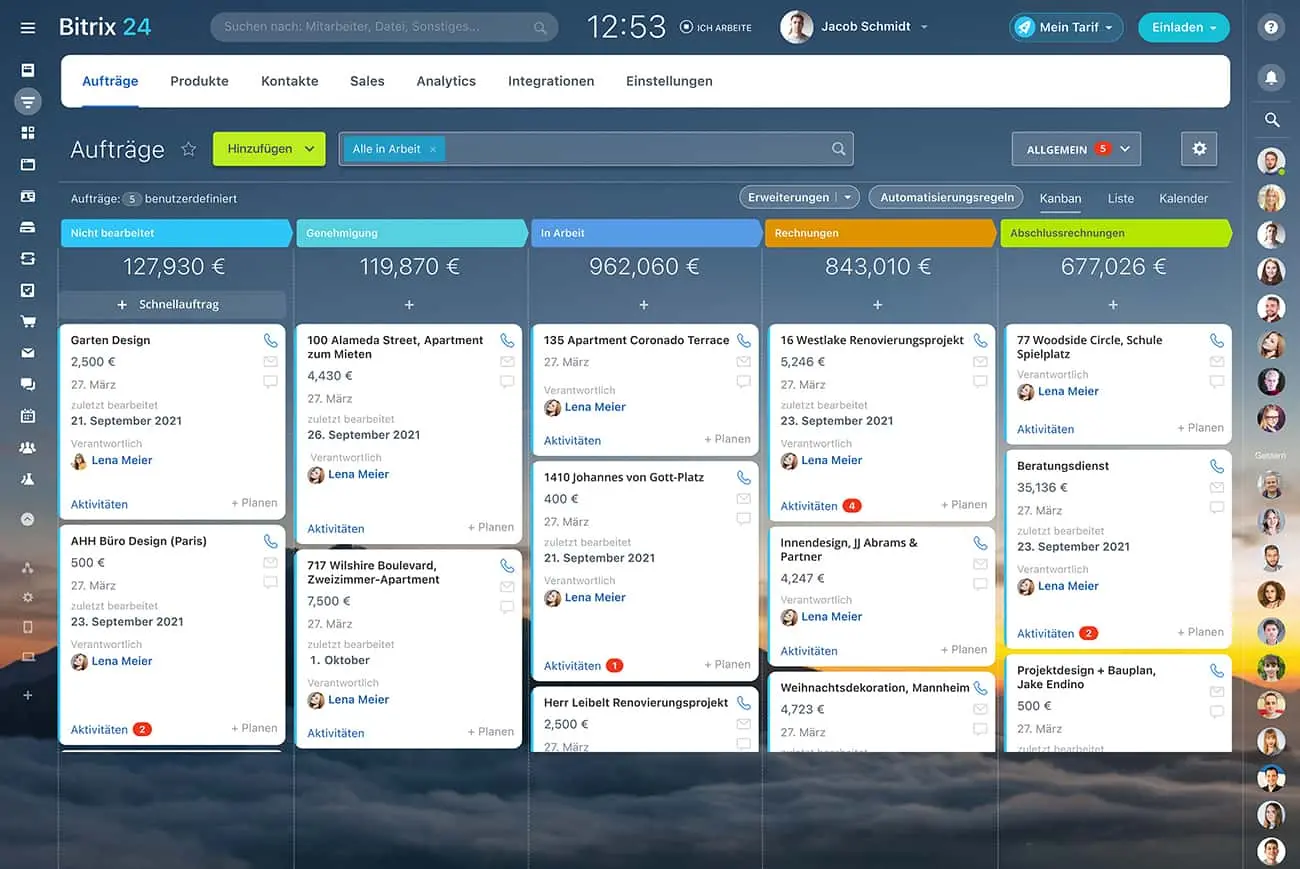Open the calendar icon in the left sidebar
The height and width of the screenshot is (869, 1300).
(x=27, y=415)
